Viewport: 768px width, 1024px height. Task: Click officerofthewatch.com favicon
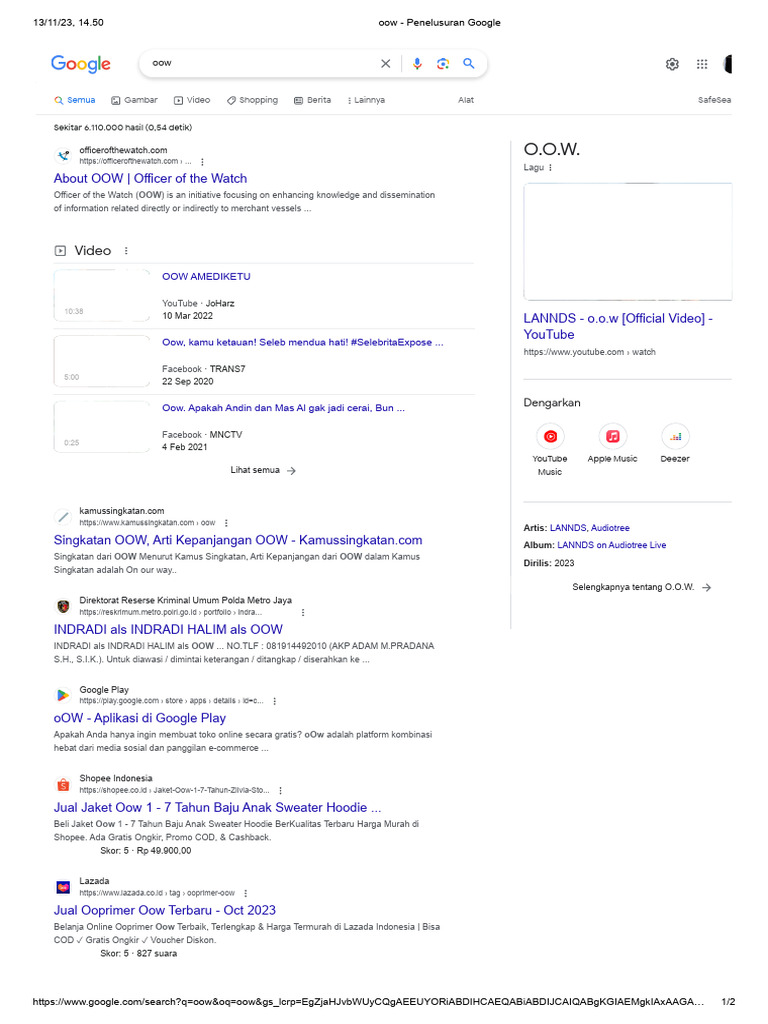click(63, 155)
